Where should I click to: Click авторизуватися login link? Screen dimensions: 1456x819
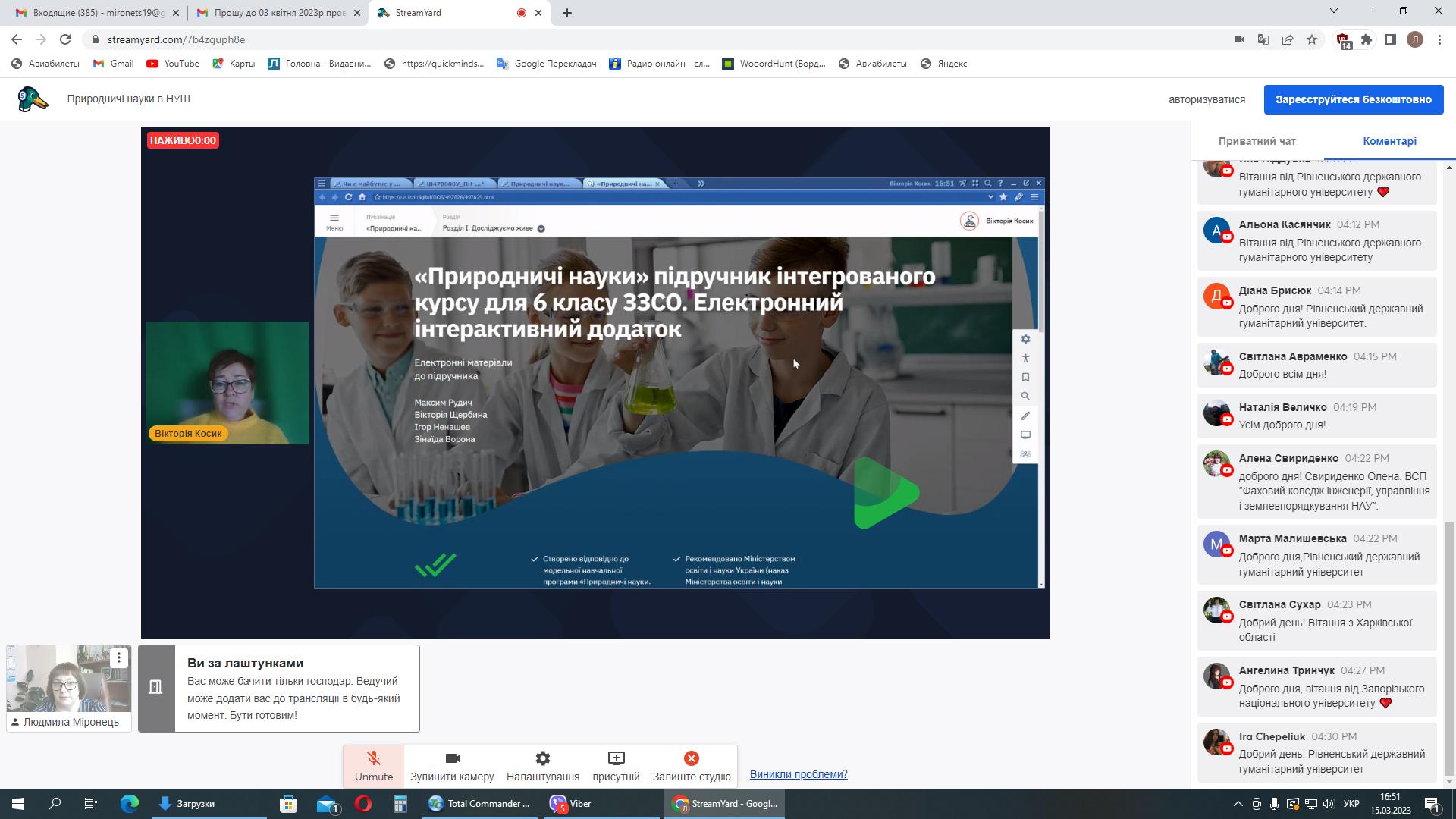click(x=1207, y=99)
